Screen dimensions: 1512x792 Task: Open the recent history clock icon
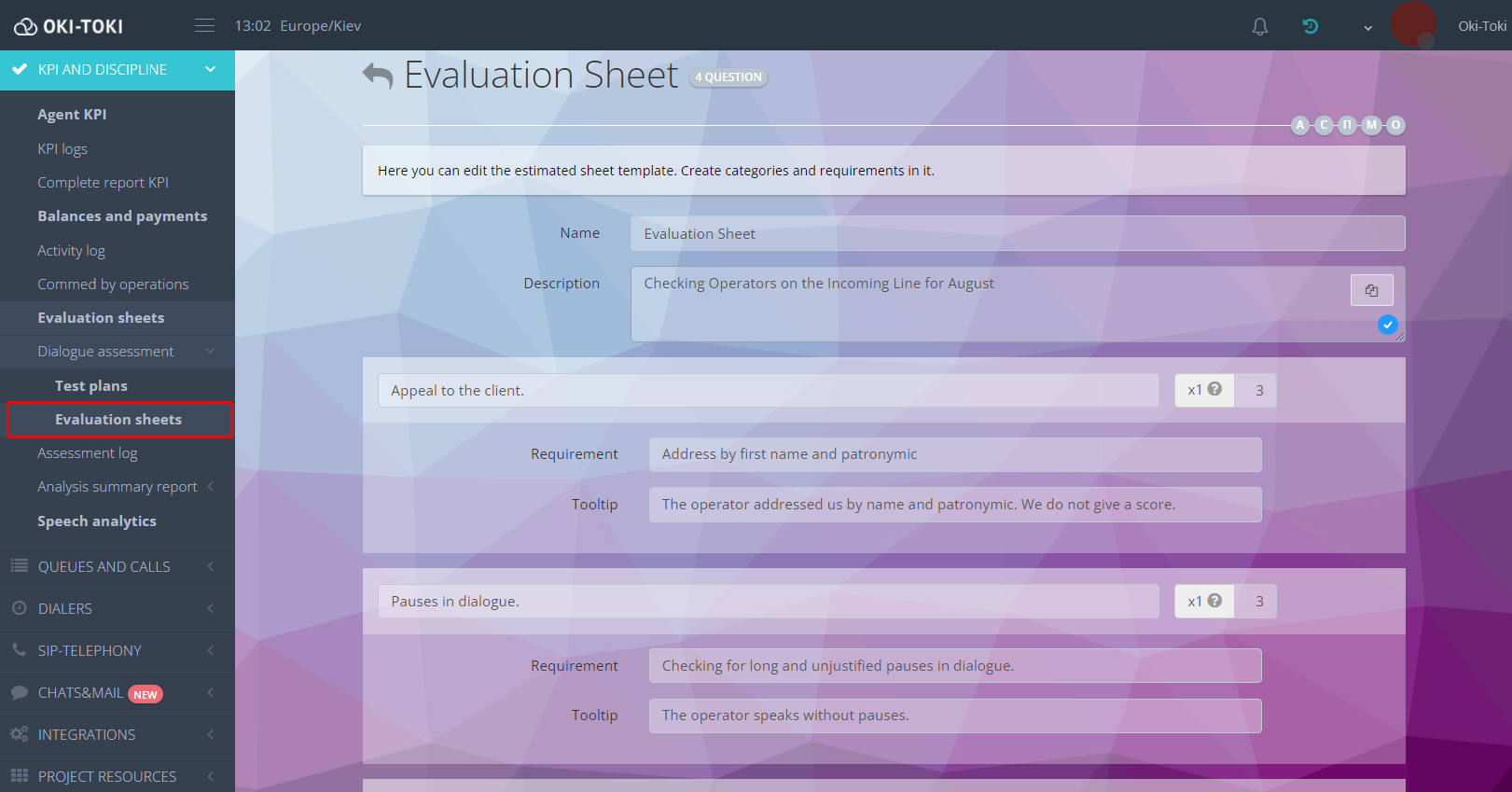coord(1311,26)
